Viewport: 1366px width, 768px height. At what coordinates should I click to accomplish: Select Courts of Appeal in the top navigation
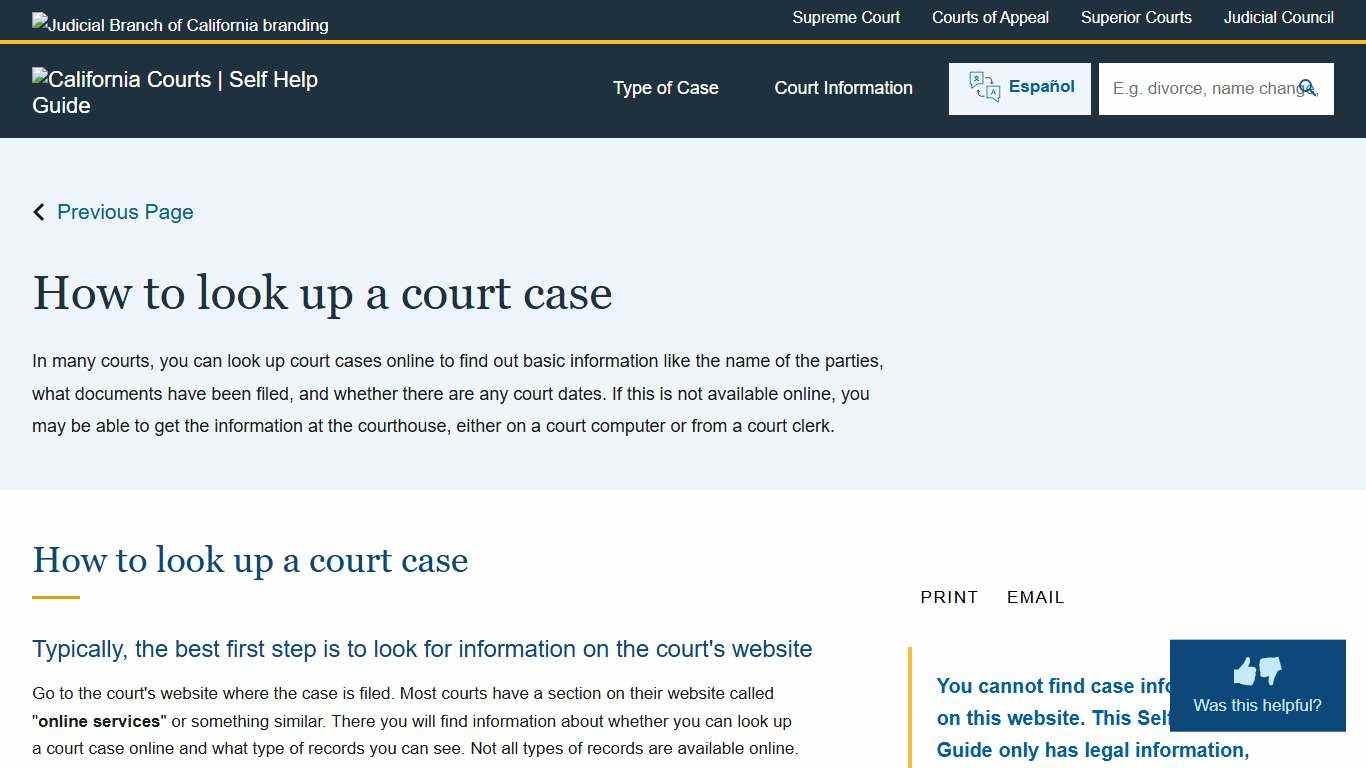pyautogui.click(x=990, y=17)
